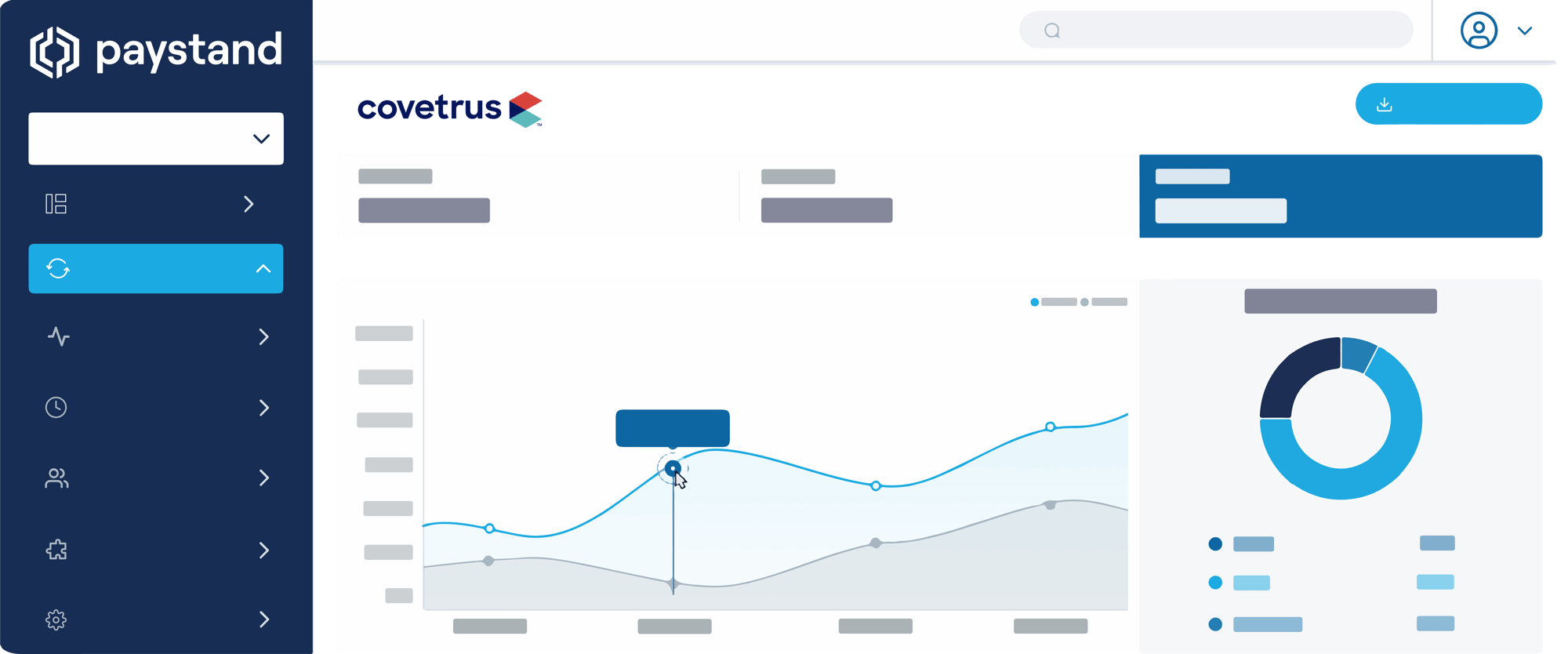Click the user profile avatar icon

(x=1479, y=31)
